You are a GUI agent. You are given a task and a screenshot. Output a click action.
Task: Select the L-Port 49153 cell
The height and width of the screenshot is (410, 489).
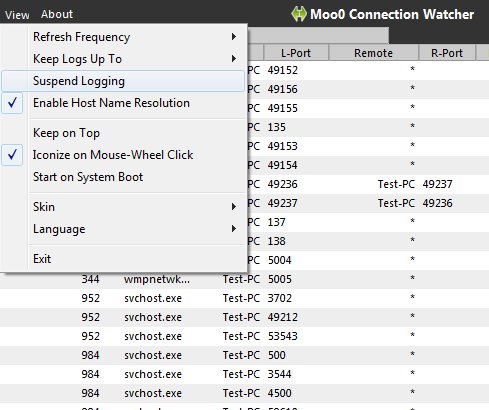pyautogui.click(x=283, y=146)
